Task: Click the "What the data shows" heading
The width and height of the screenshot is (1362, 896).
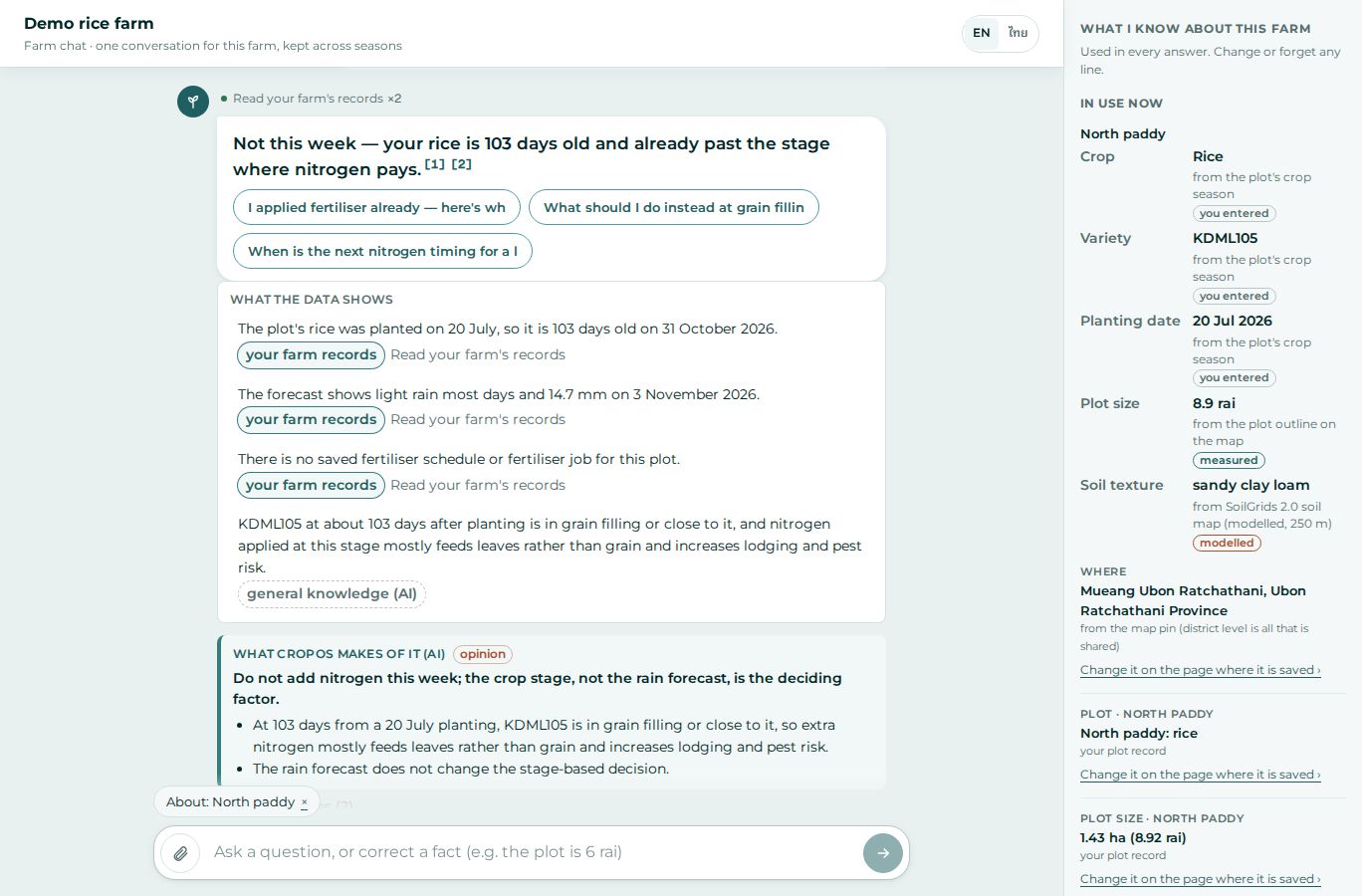Action: pyautogui.click(x=312, y=300)
